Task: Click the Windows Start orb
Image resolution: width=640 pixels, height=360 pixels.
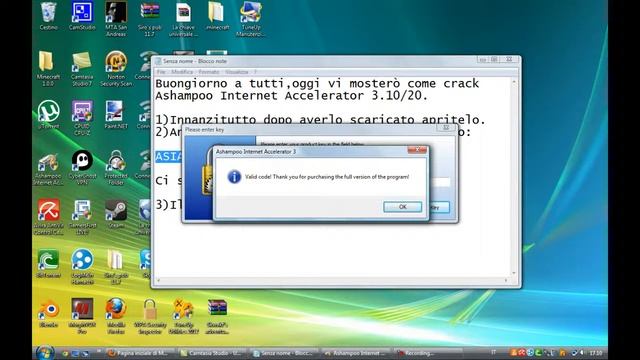Action: tap(44, 353)
